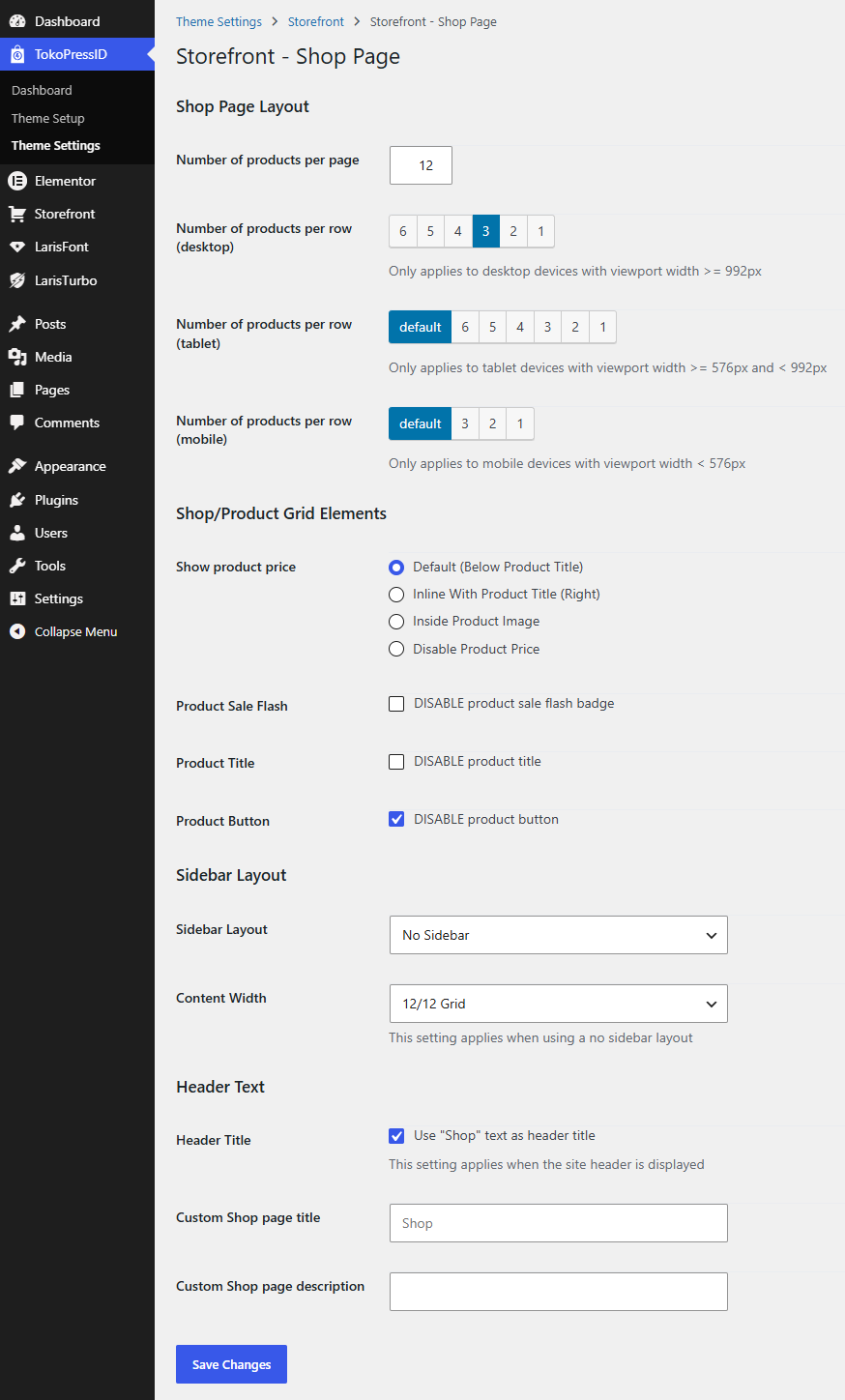This screenshot has width=845, height=1400.
Task: Click the Tools wrench icon
Action: click(x=17, y=566)
